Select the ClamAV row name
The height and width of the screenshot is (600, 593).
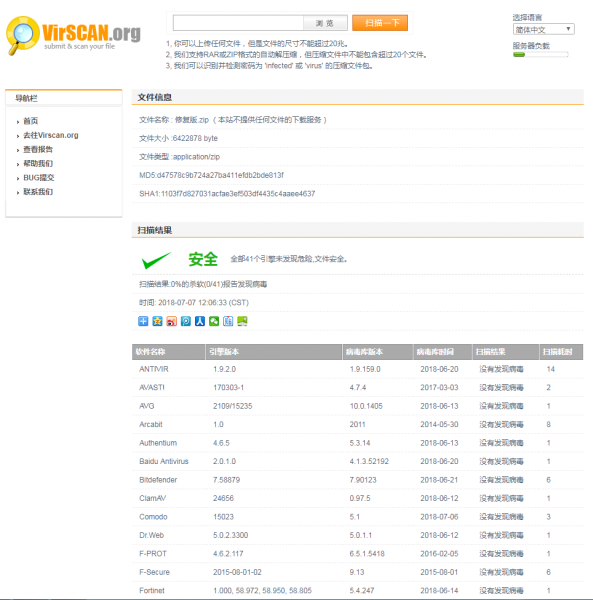(153, 498)
